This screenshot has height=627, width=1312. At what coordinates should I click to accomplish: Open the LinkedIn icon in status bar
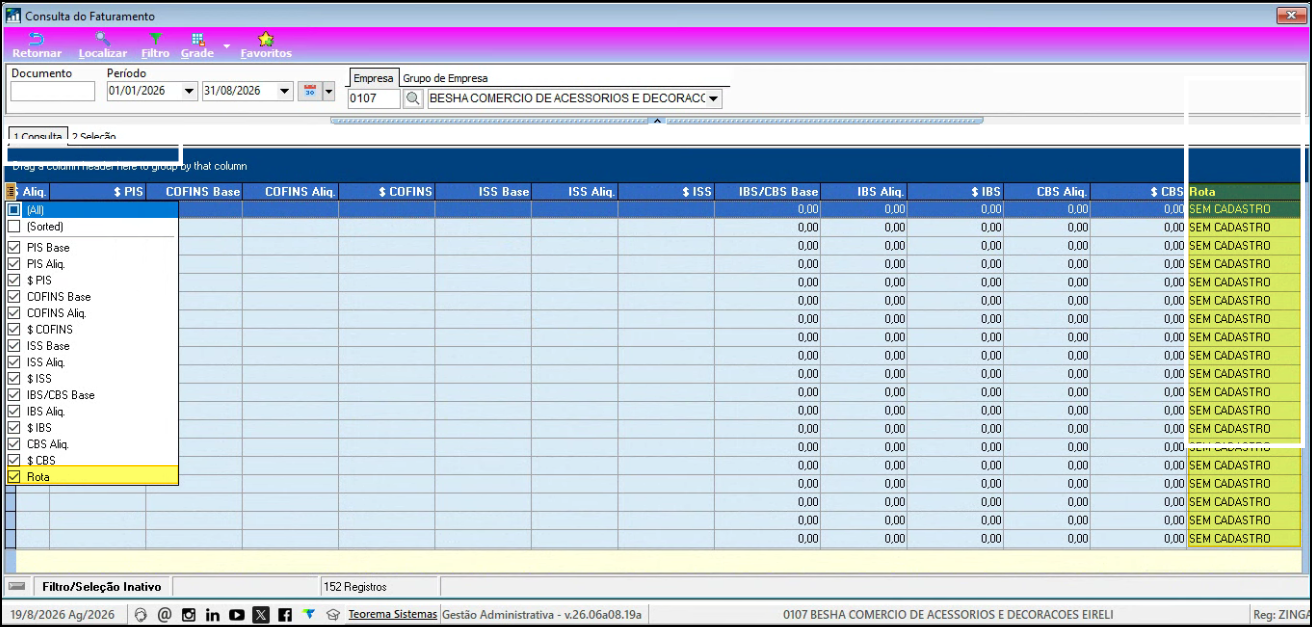pyautogui.click(x=213, y=614)
